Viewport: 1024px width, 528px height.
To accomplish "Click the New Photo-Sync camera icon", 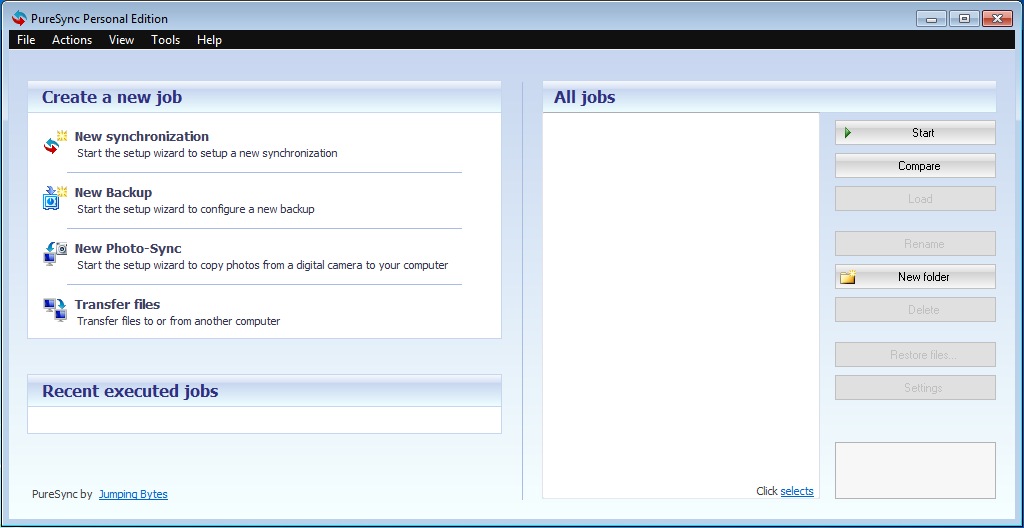I will [54, 254].
